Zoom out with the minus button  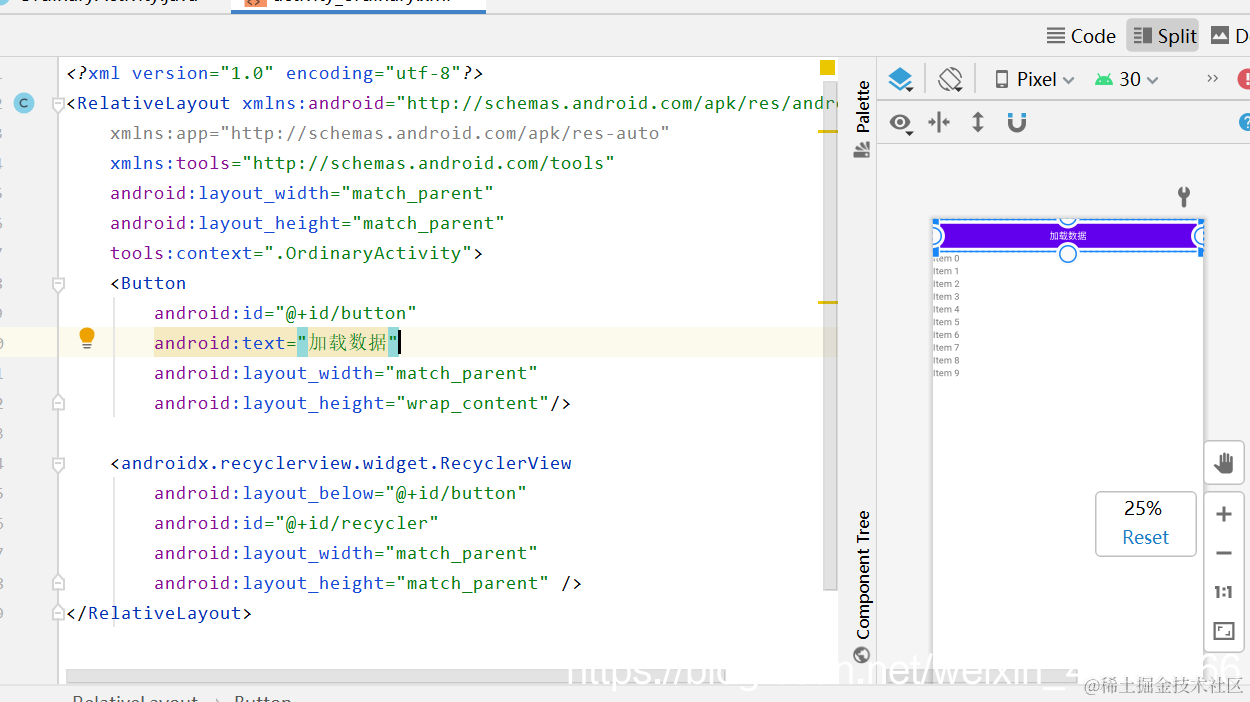click(x=1224, y=553)
